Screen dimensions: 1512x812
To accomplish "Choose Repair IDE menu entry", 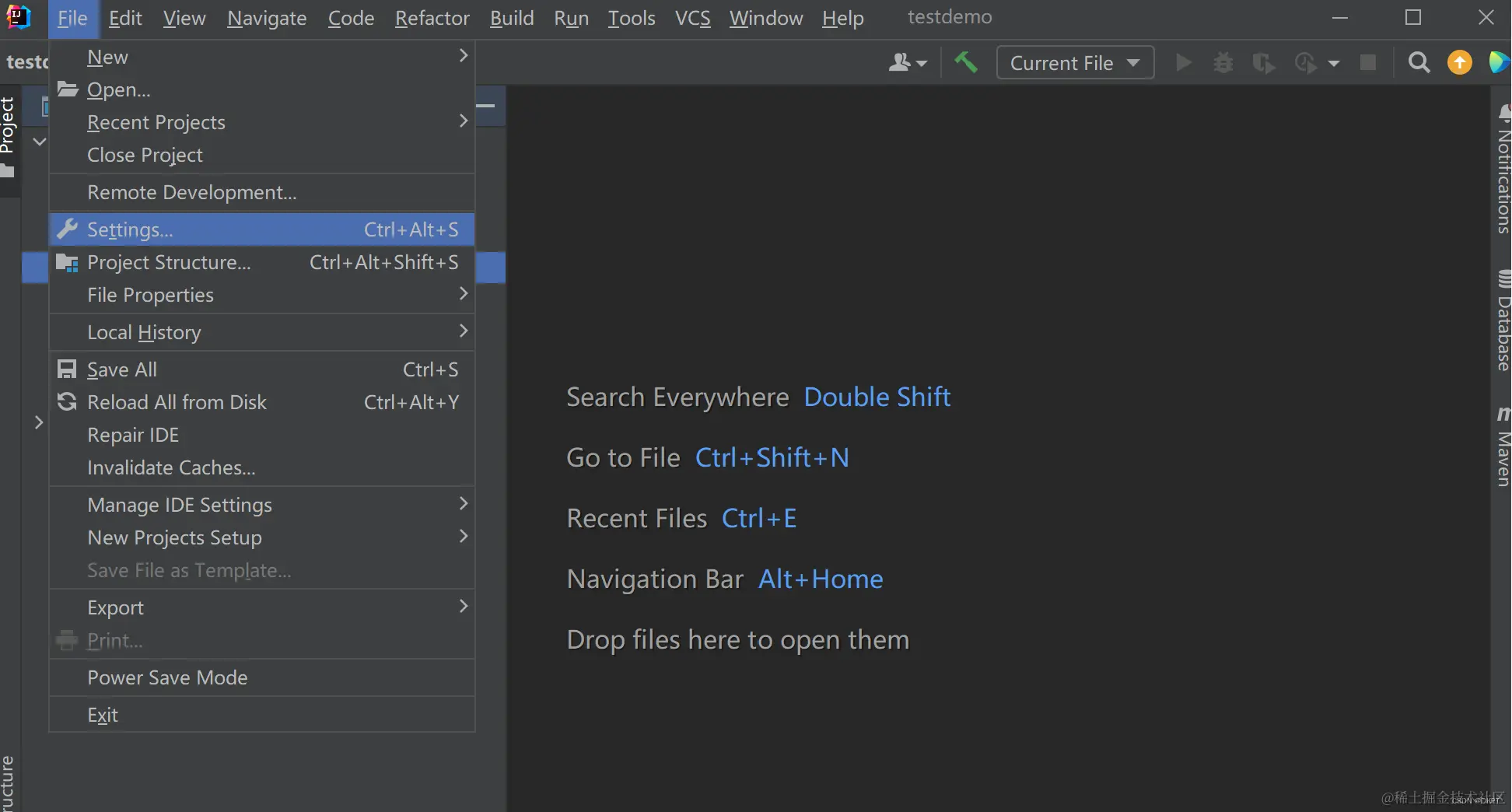I will 262,435.
